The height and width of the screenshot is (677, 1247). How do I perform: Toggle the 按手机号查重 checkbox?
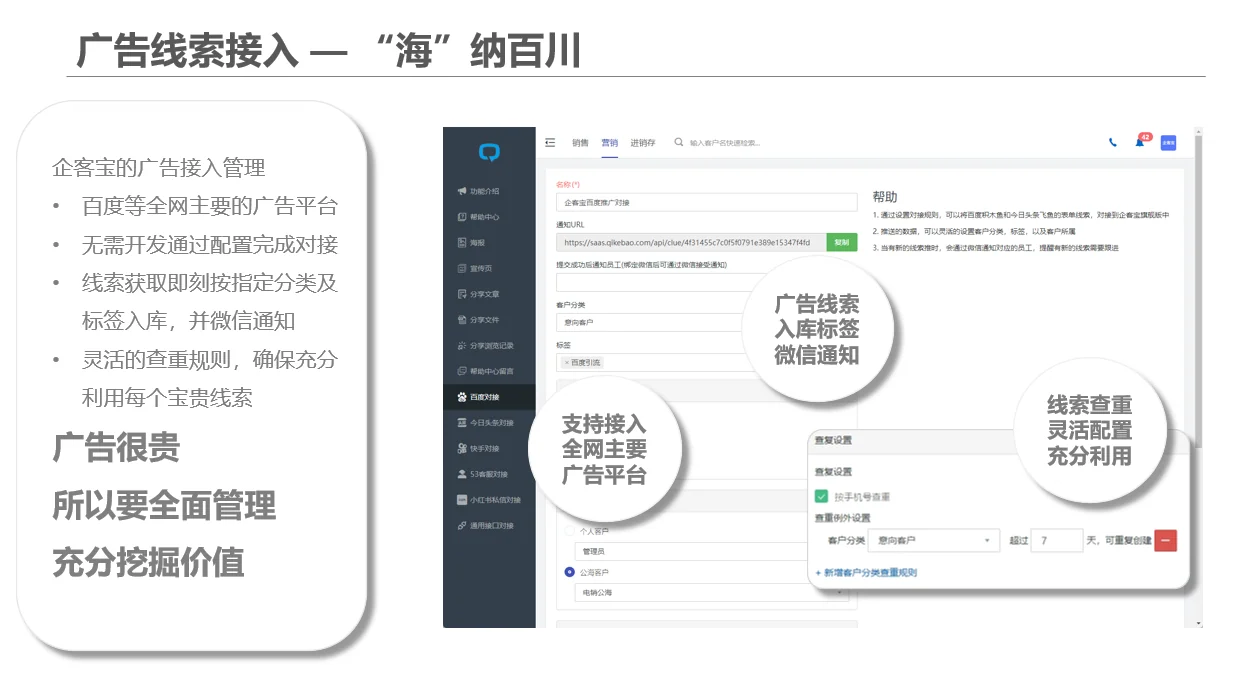click(x=822, y=496)
